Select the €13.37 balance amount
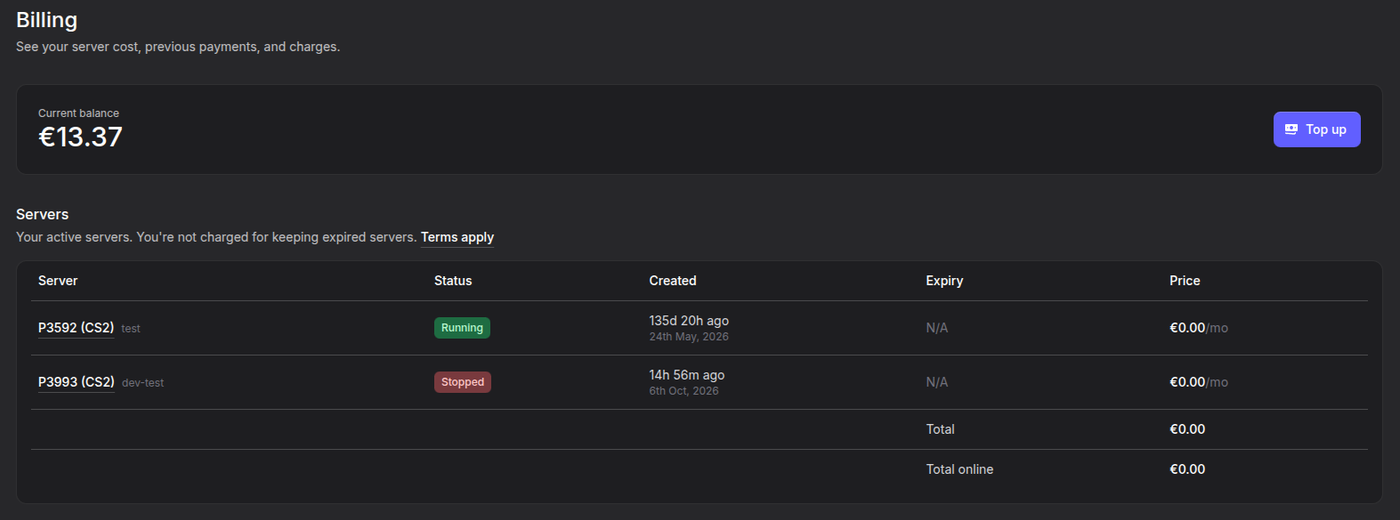Screen dimensions: 1400x520 pos(80,137)
